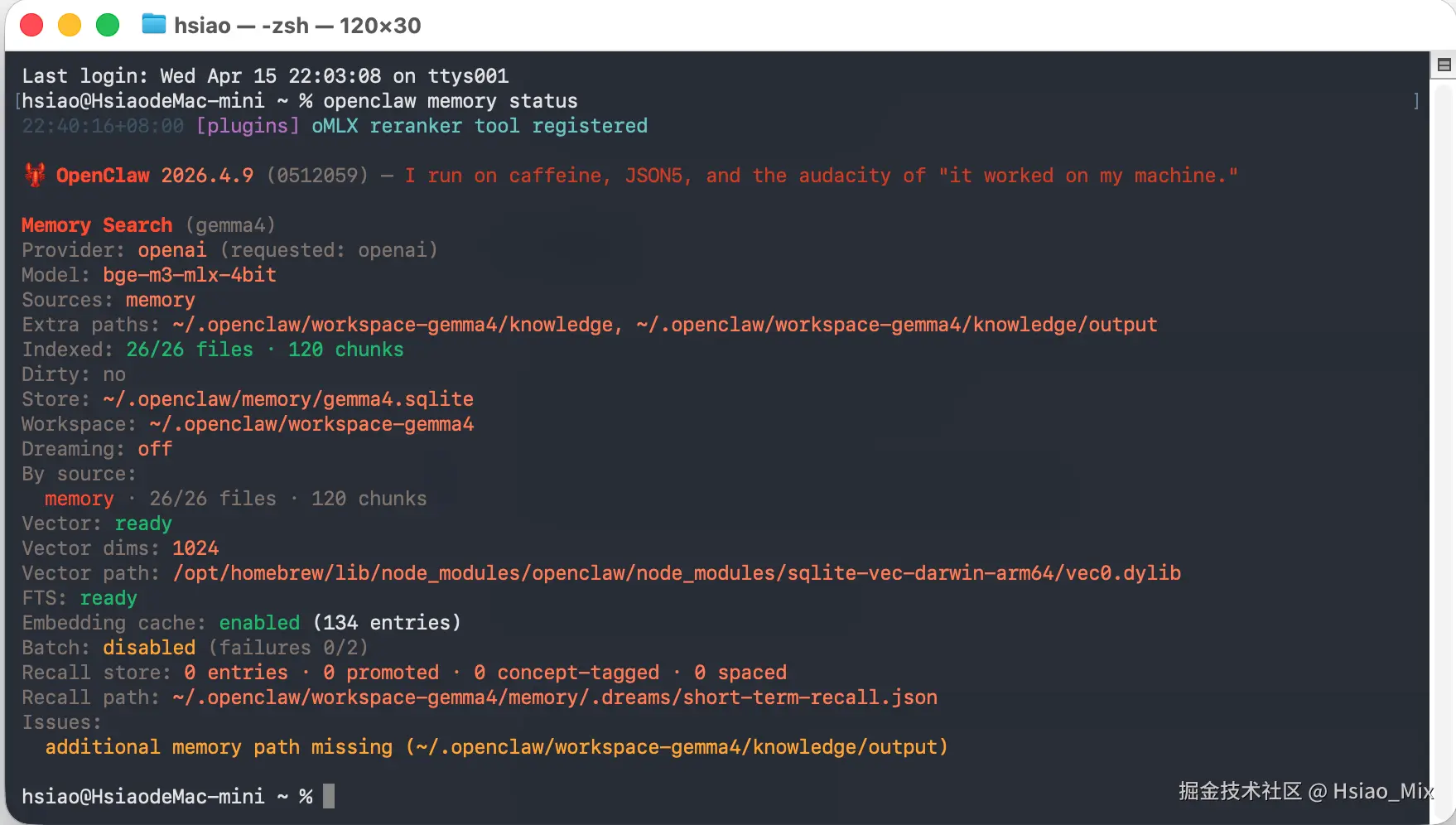This screenshot has height=825, width=1456.
Task: Click "26/26 files" on the Indexed line
Action: click(190, 350)
